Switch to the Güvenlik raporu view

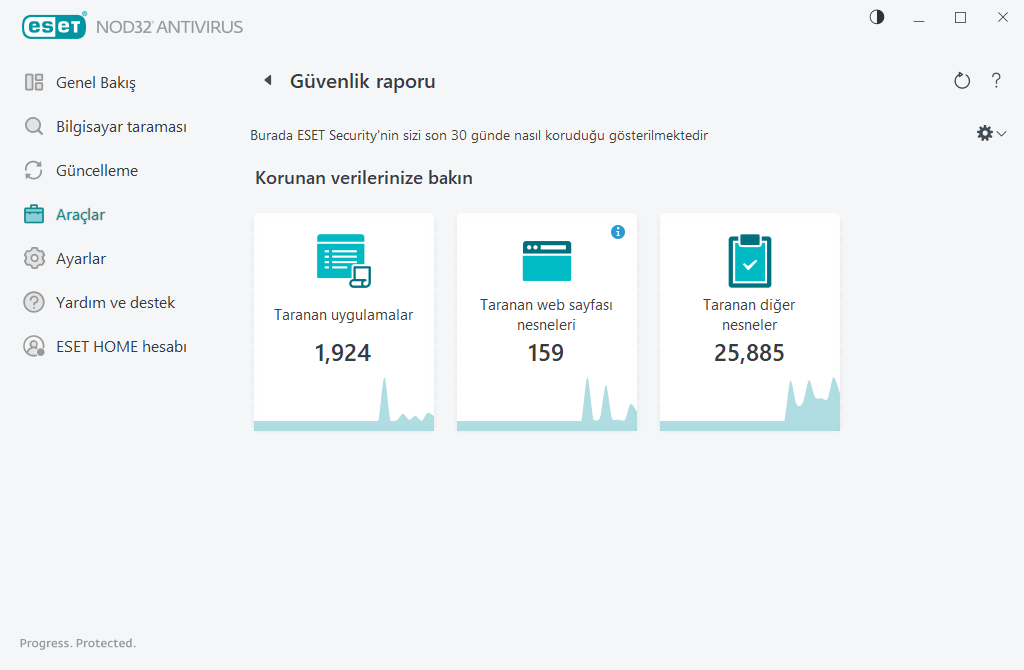[x=362, y=81]
